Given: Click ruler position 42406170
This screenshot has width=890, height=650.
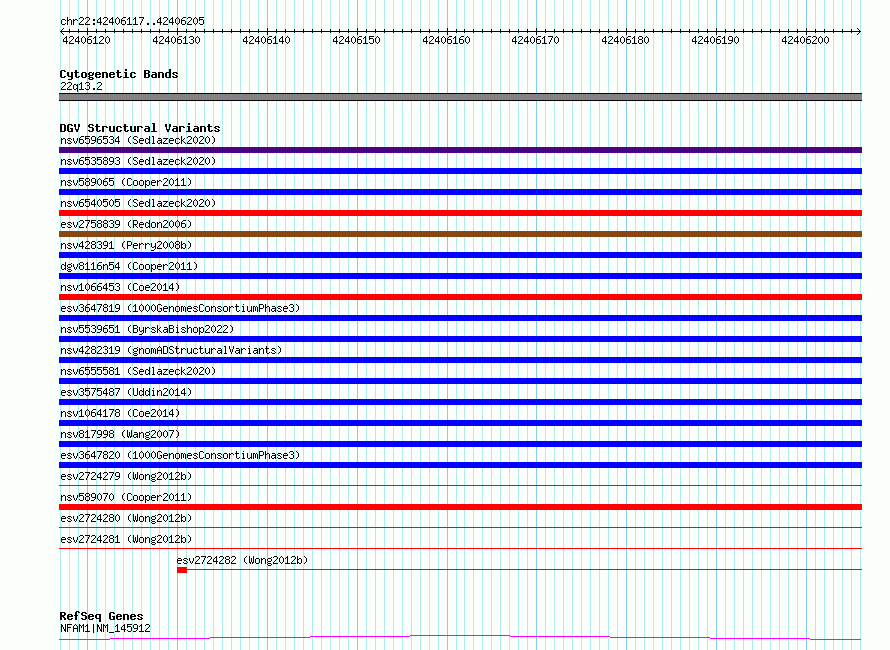Looking at the screenshot, I should point(535,40).
